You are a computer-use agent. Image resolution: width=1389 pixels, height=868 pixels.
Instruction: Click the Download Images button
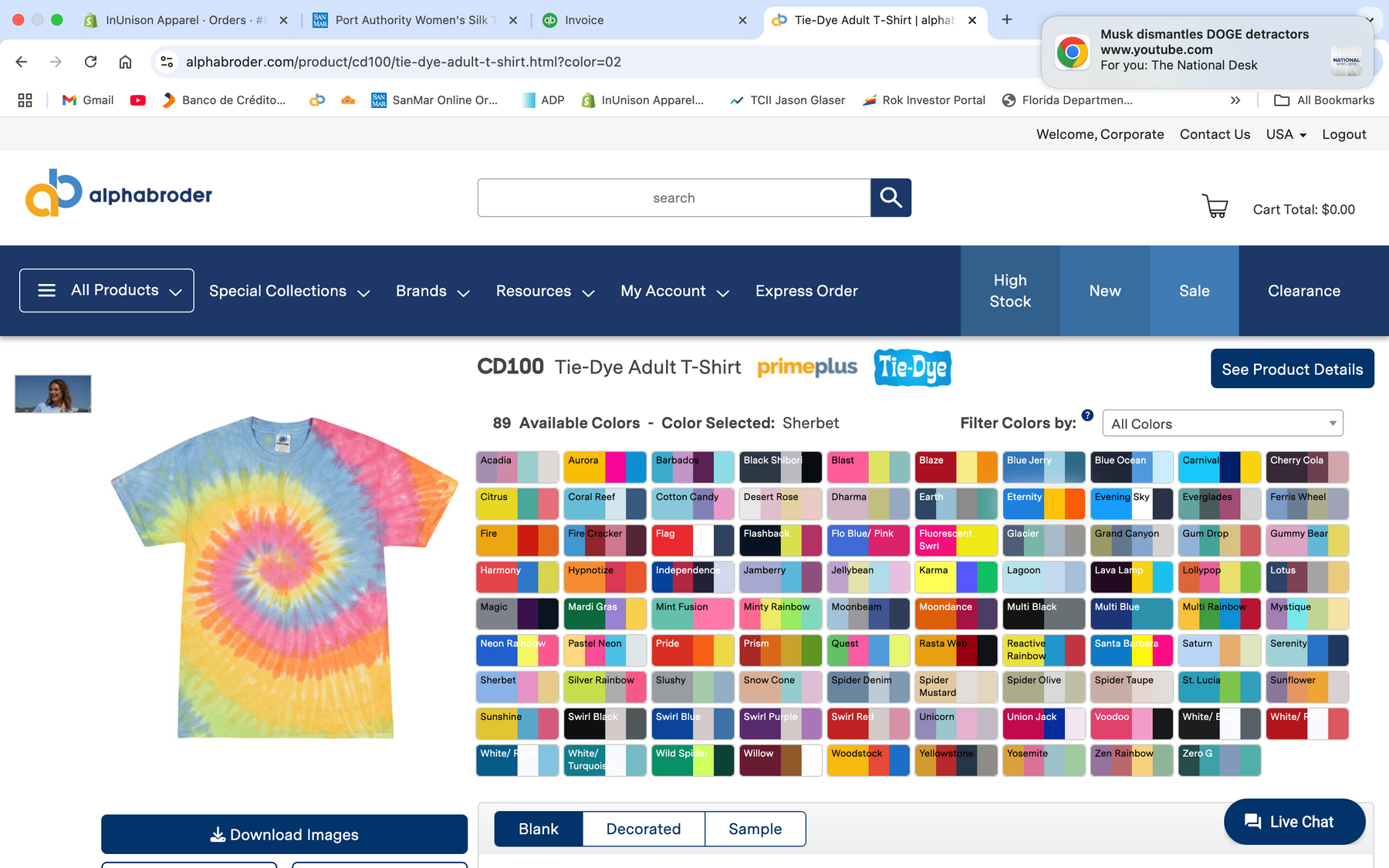point(284,834)
